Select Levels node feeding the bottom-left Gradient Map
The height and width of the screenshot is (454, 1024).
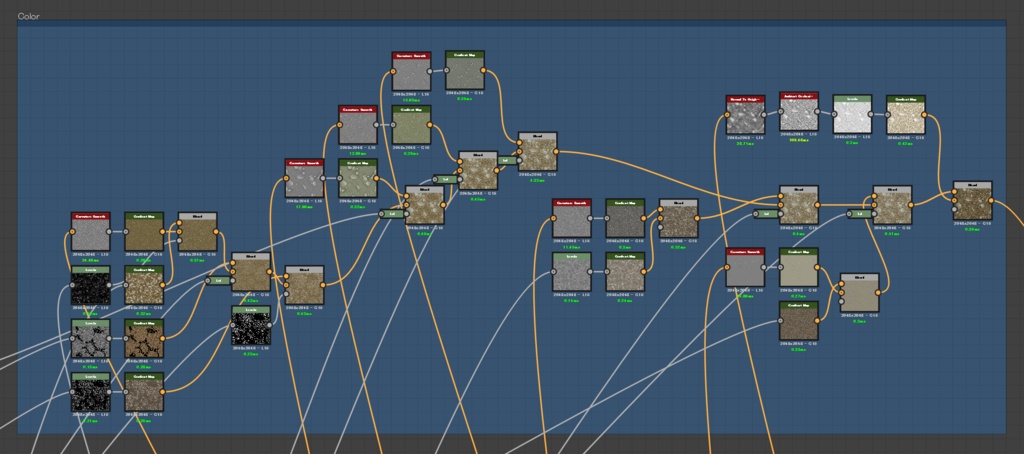pos(91,392)
